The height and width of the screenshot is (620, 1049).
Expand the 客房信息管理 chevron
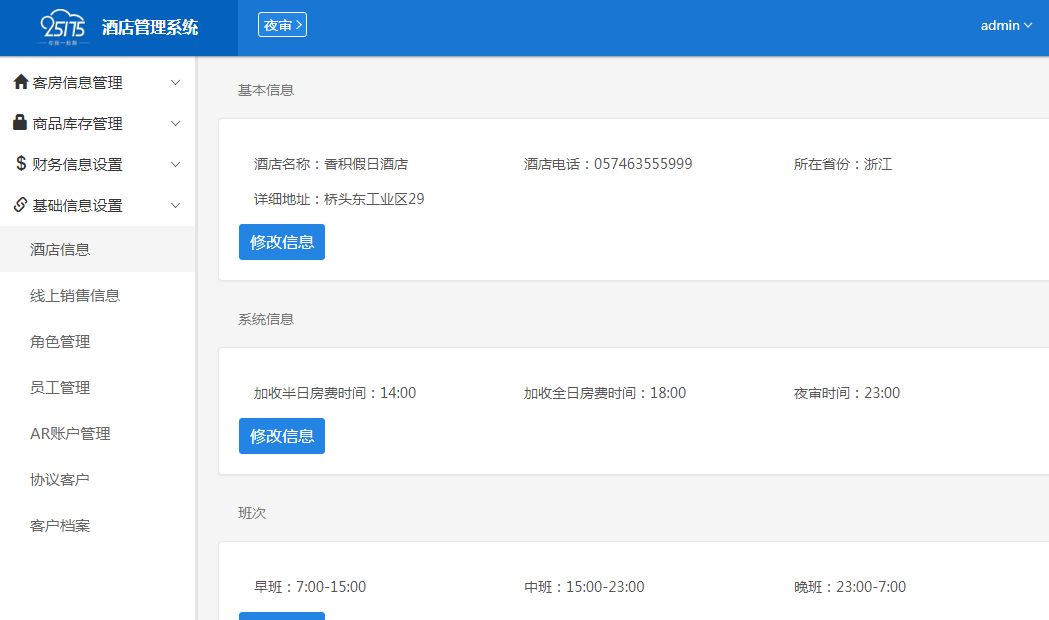(x=175, y=83)
